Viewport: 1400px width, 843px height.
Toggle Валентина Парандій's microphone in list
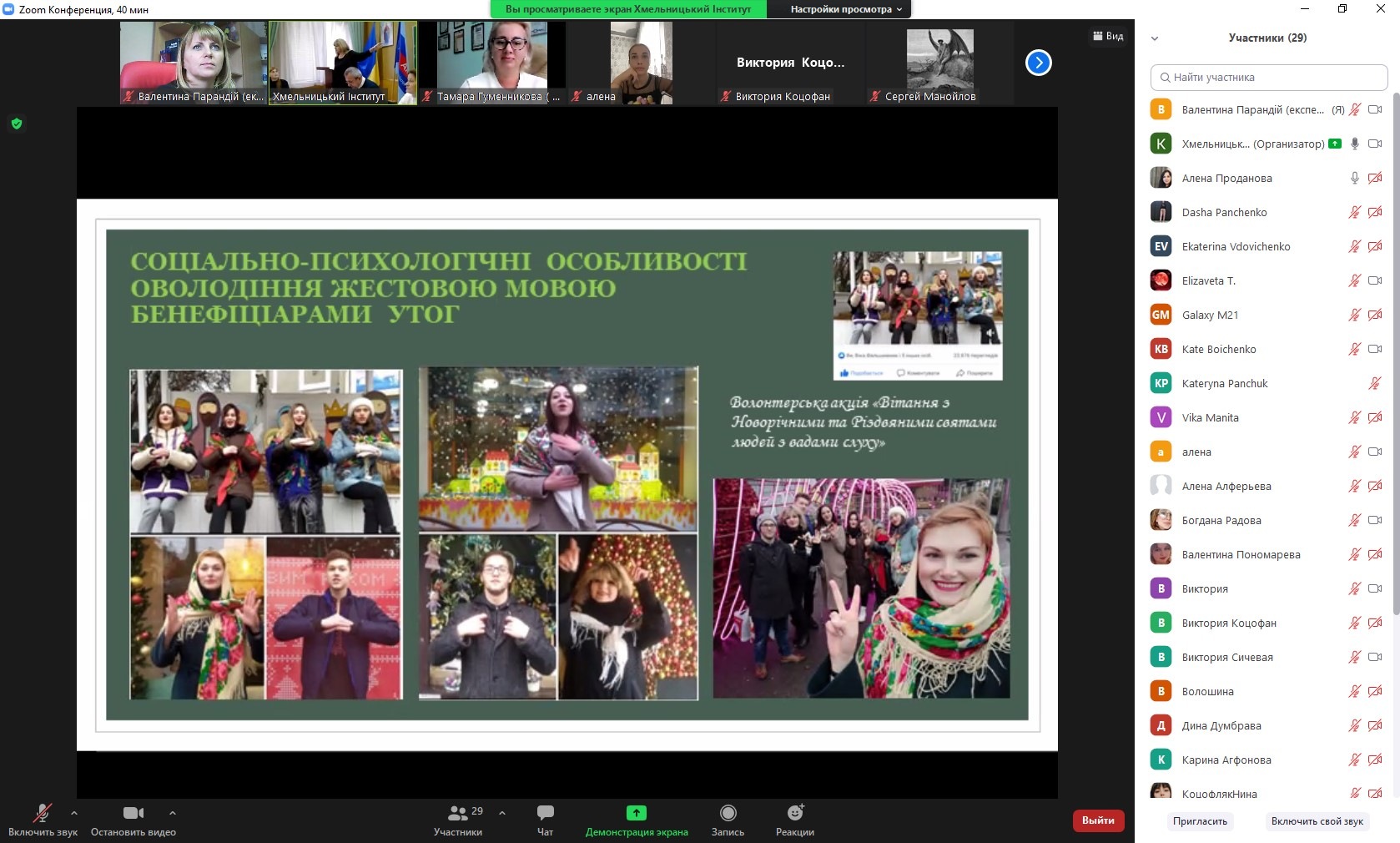coord(1355,109)
